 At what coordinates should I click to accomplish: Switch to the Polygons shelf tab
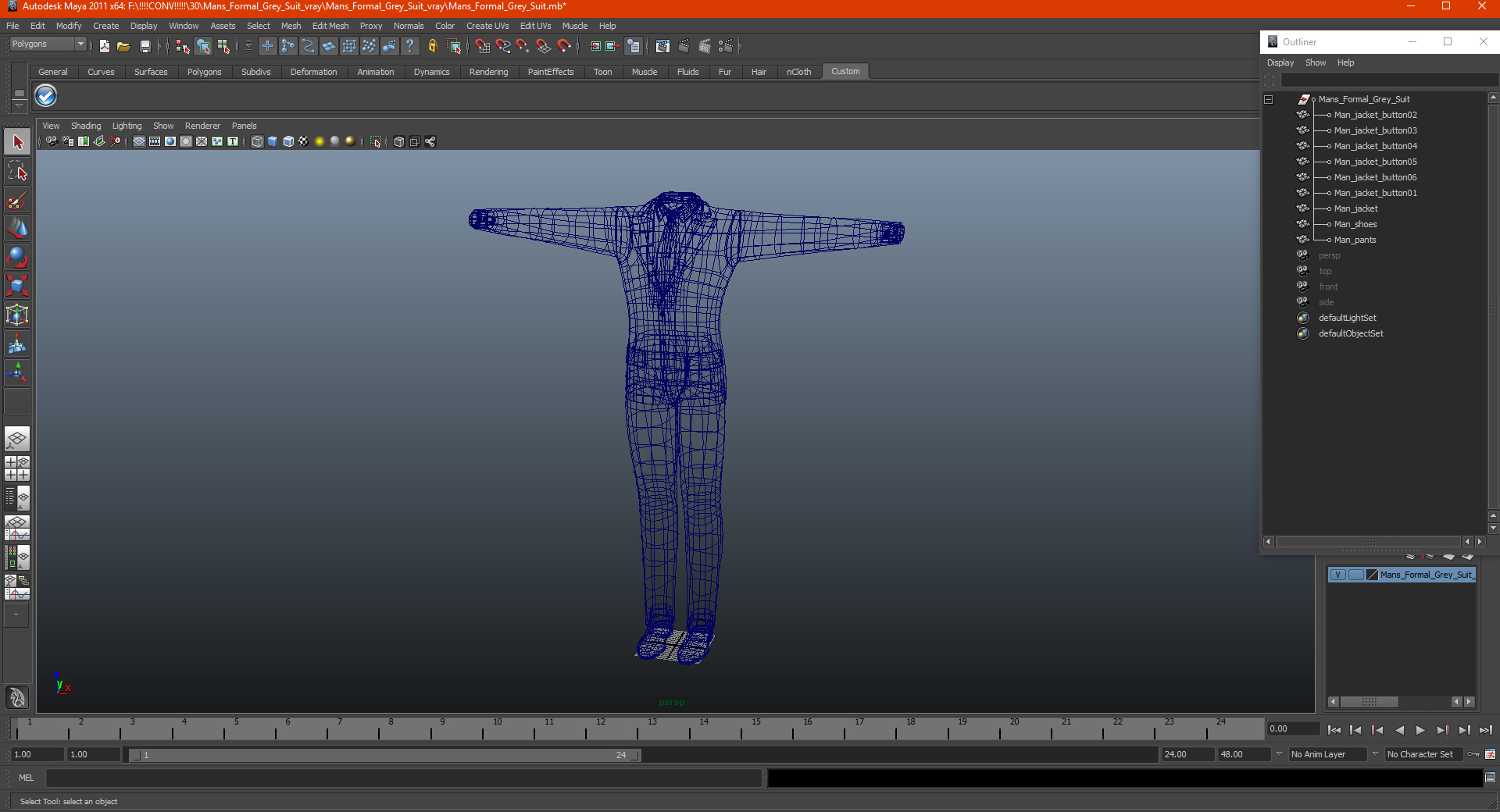click(x=204, y=72)
